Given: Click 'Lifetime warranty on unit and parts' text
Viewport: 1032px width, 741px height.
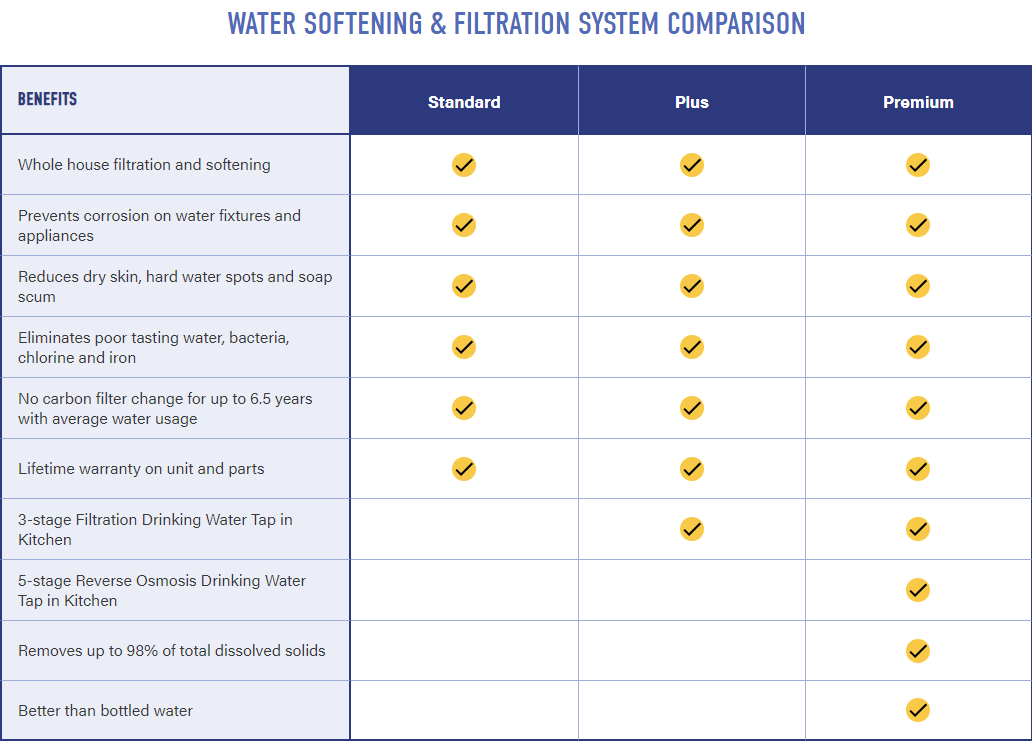Looking at the screenshot, I should pyautogui.click(x=141, y=469).
